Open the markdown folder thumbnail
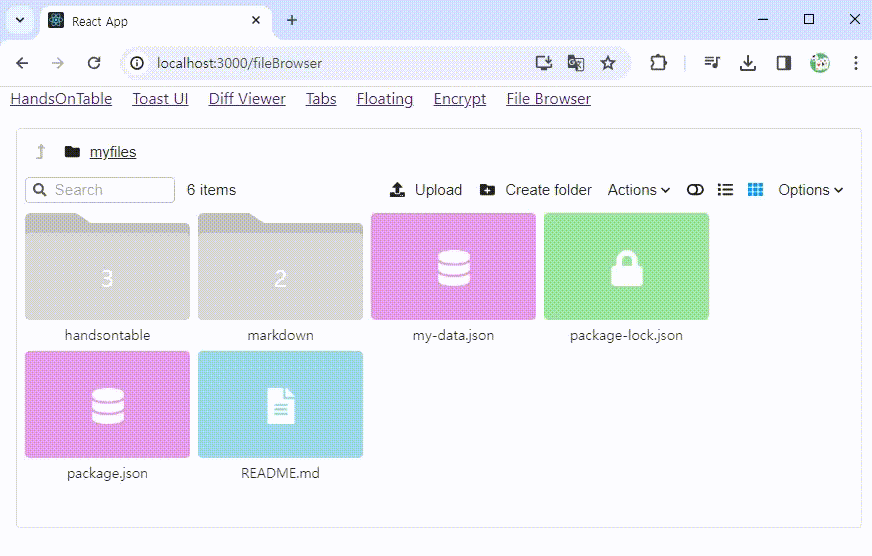 pos(280,266)
